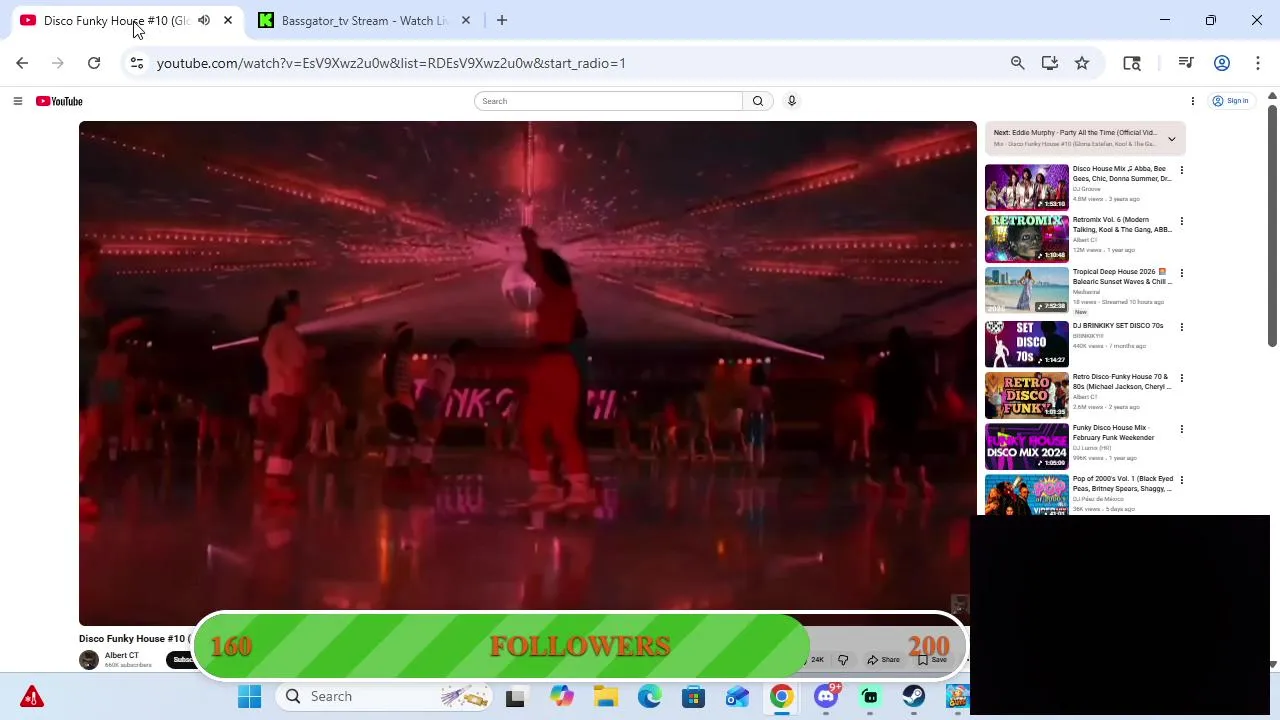View site information icon beside the URL
Viewport: 1280px width, 720px height.
pyautogui.click(x=137, y=63)
